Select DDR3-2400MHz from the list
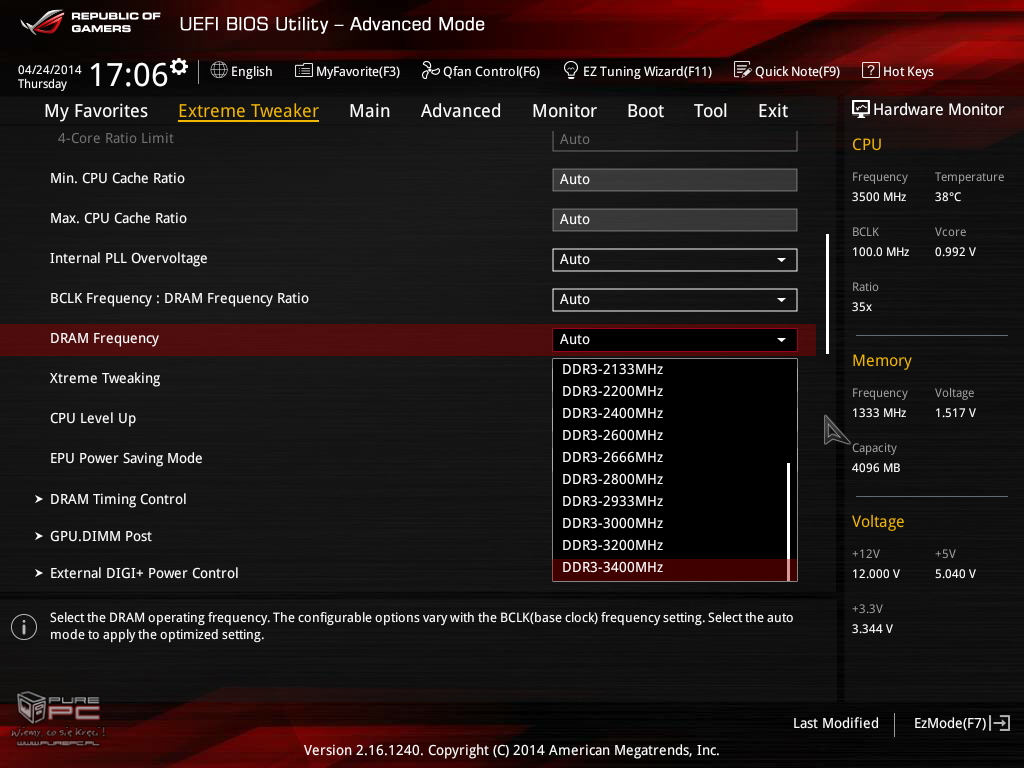Screen dimensions: 1024x768 point(612,413)
